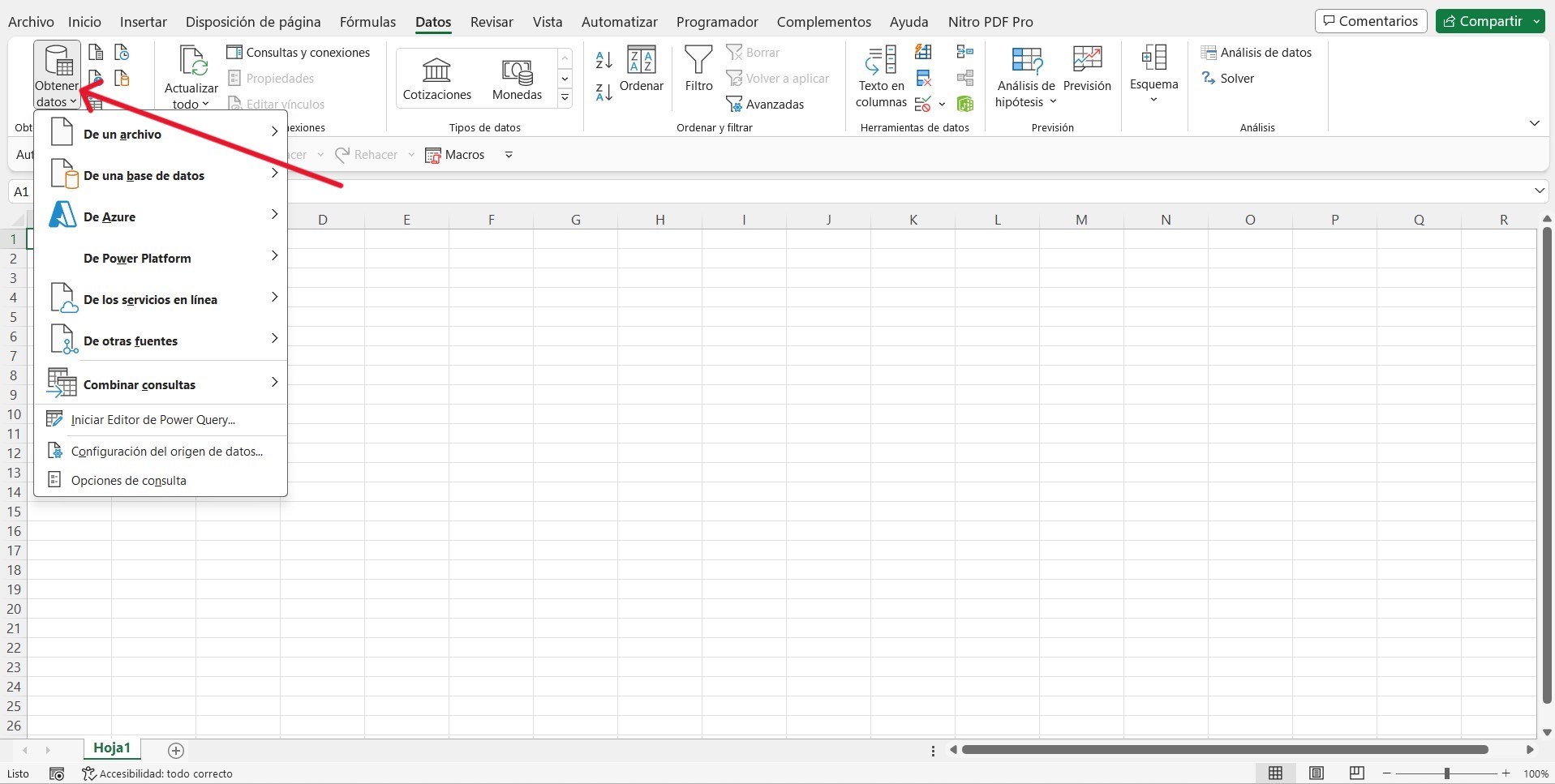Choose Configuración del origen de datos

161,451
